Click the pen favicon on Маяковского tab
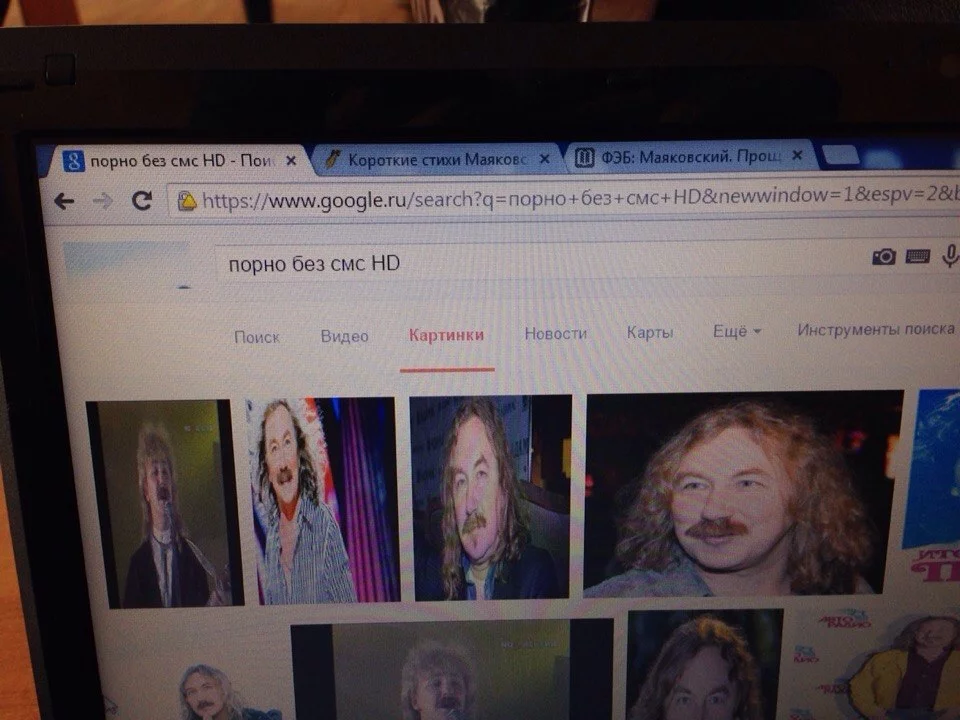The height and width of the screenshot is (720, 960). point(331,159)
